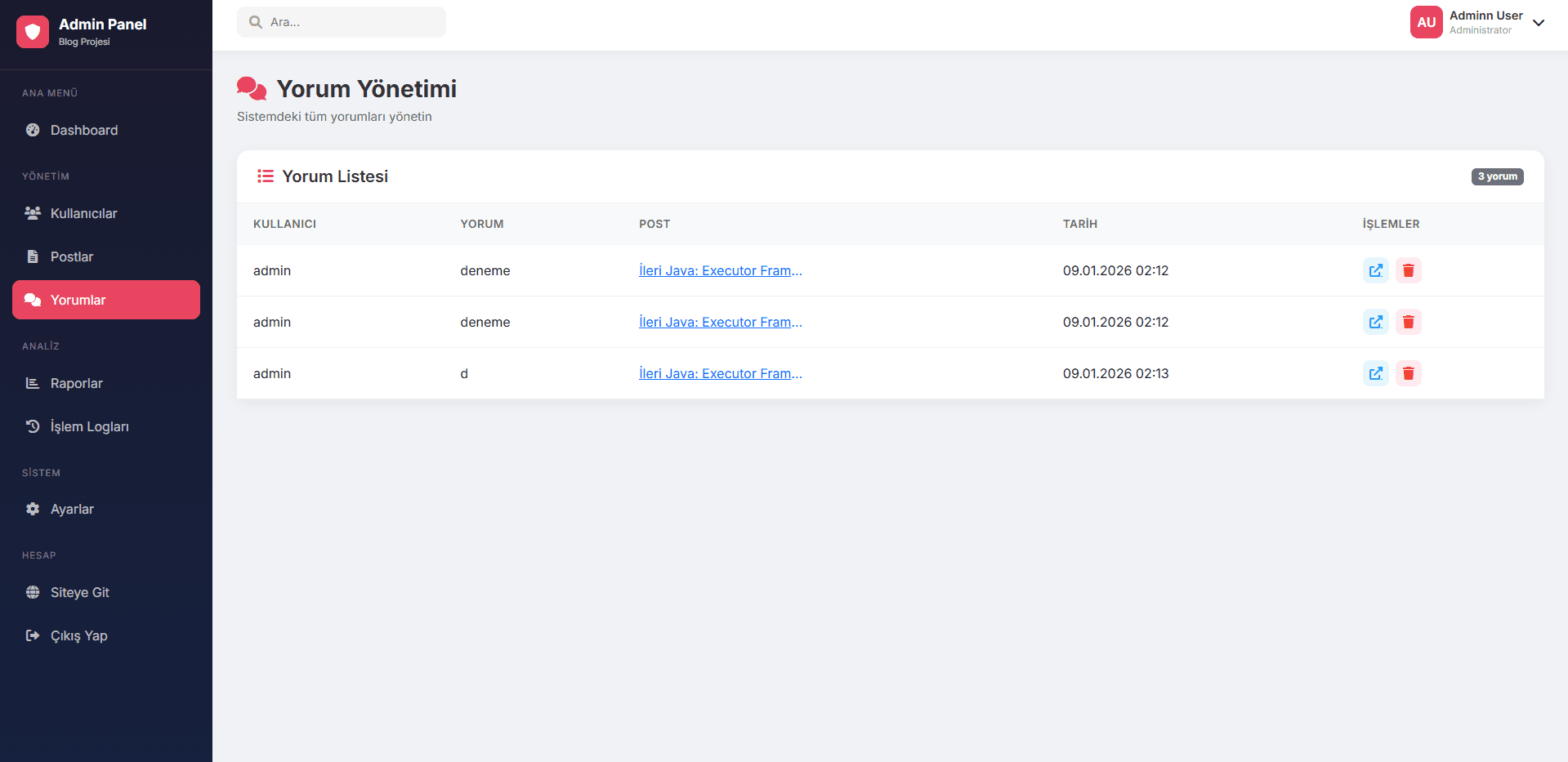Delete the first 'deneme' comment
The height and width of the screenshot is (762, 1568).
pyautogui.click(x=1408, y=270)
